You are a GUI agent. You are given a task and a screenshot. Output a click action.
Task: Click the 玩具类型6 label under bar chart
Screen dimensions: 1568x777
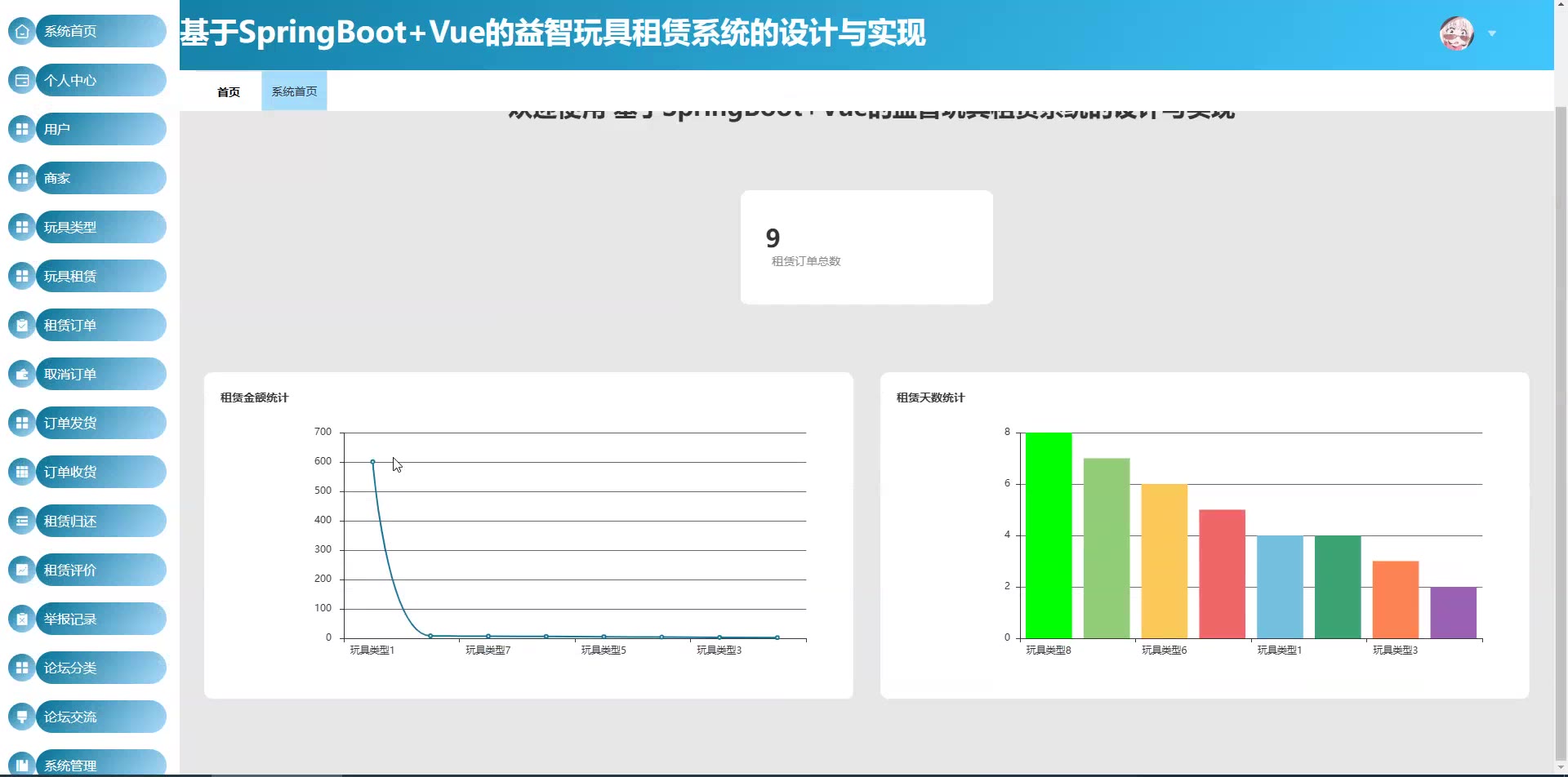pos(1165,650)
